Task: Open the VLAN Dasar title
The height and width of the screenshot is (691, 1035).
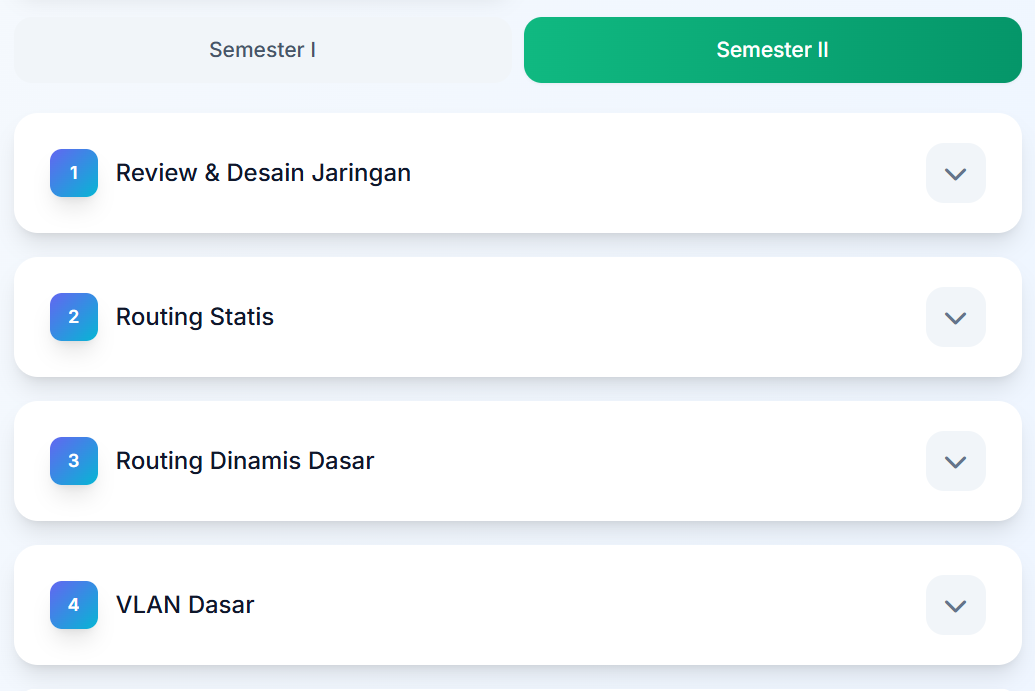Action: tap(185, 605)
